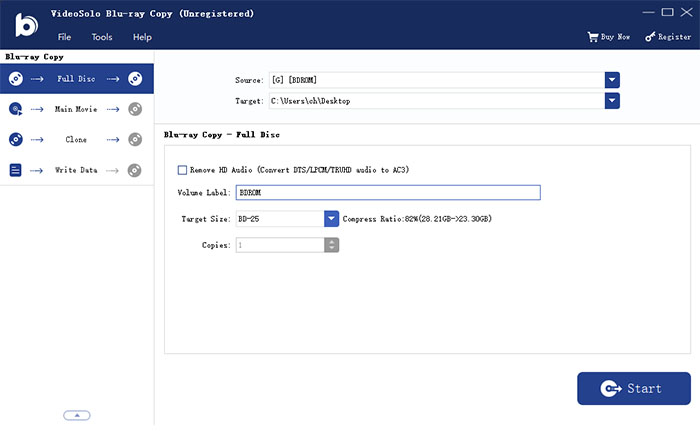The width and height of the screenshot is (700, 432).
Task: Enable Remove HD Audio checkbox
Action: coord(182,170)
